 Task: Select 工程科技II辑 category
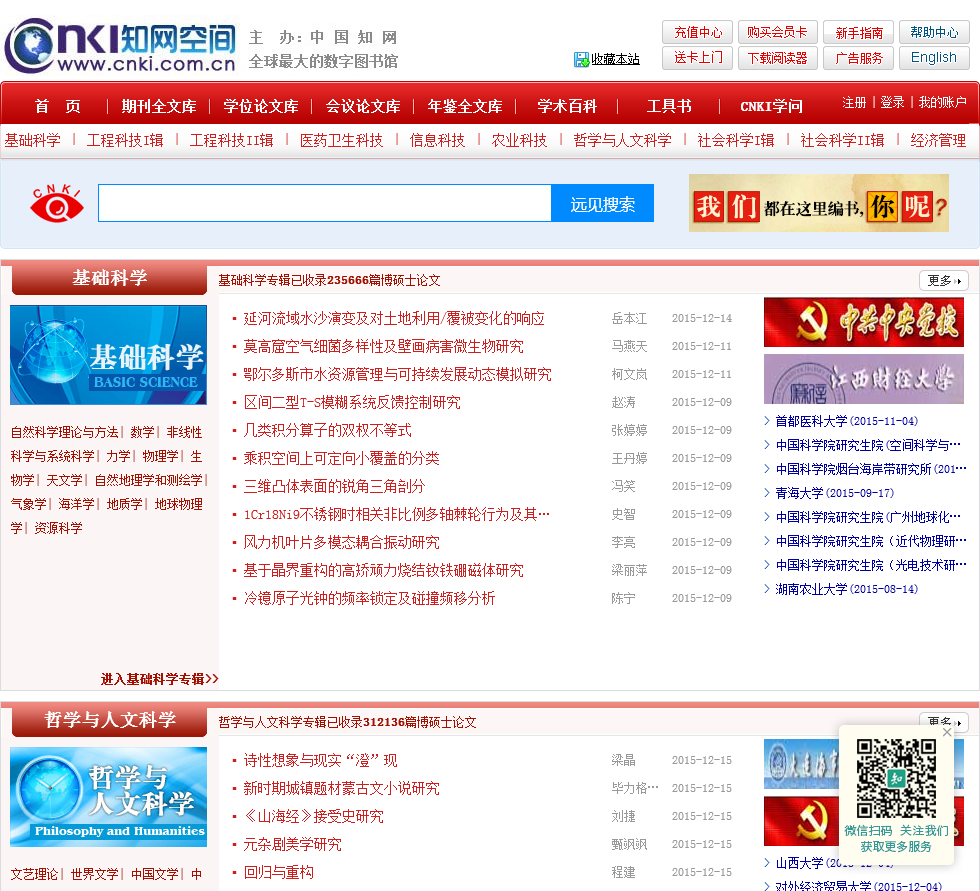231,141
